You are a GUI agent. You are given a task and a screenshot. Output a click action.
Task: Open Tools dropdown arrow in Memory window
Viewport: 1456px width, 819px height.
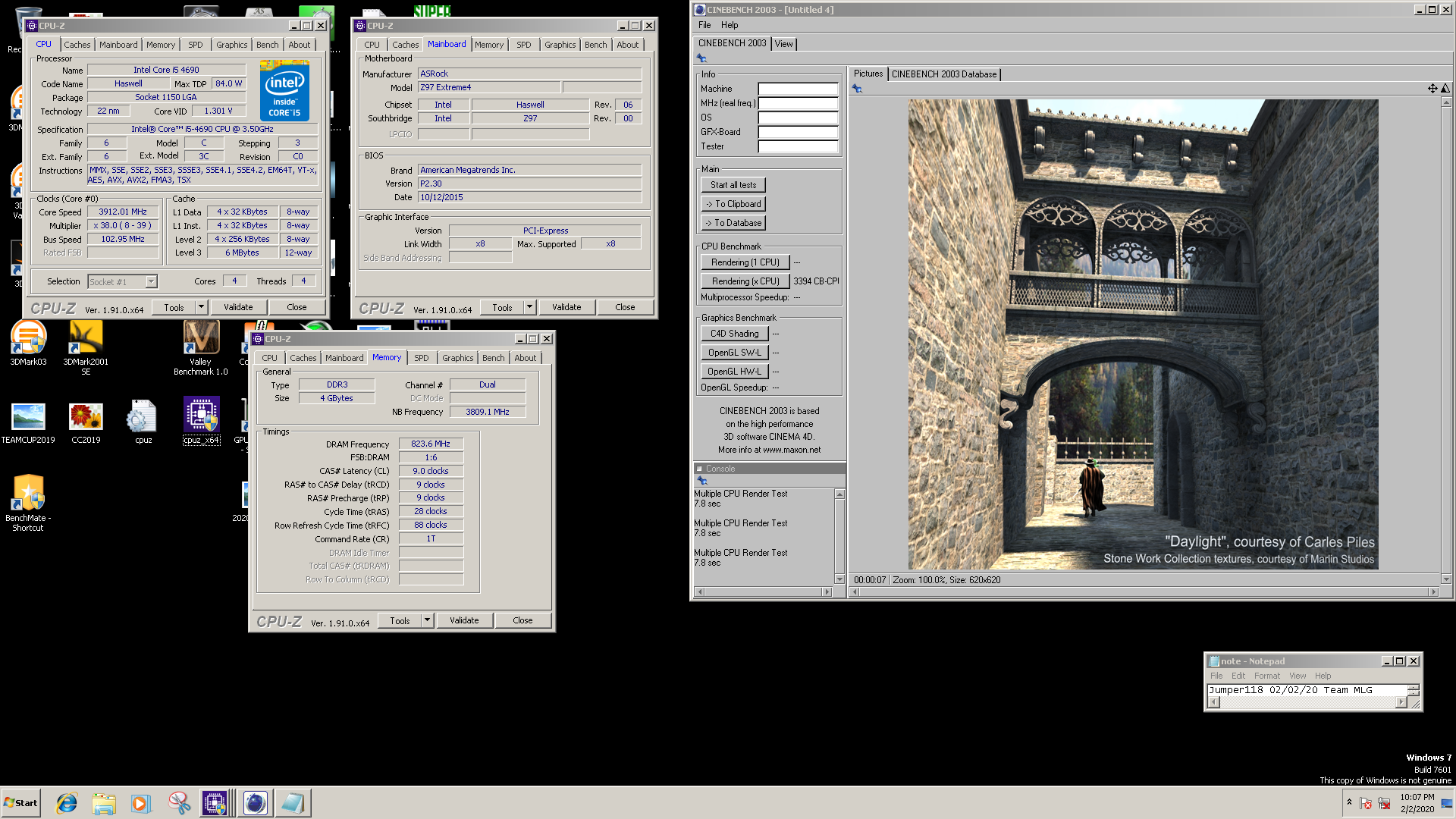pyautogui.click(x=427, y=620)
